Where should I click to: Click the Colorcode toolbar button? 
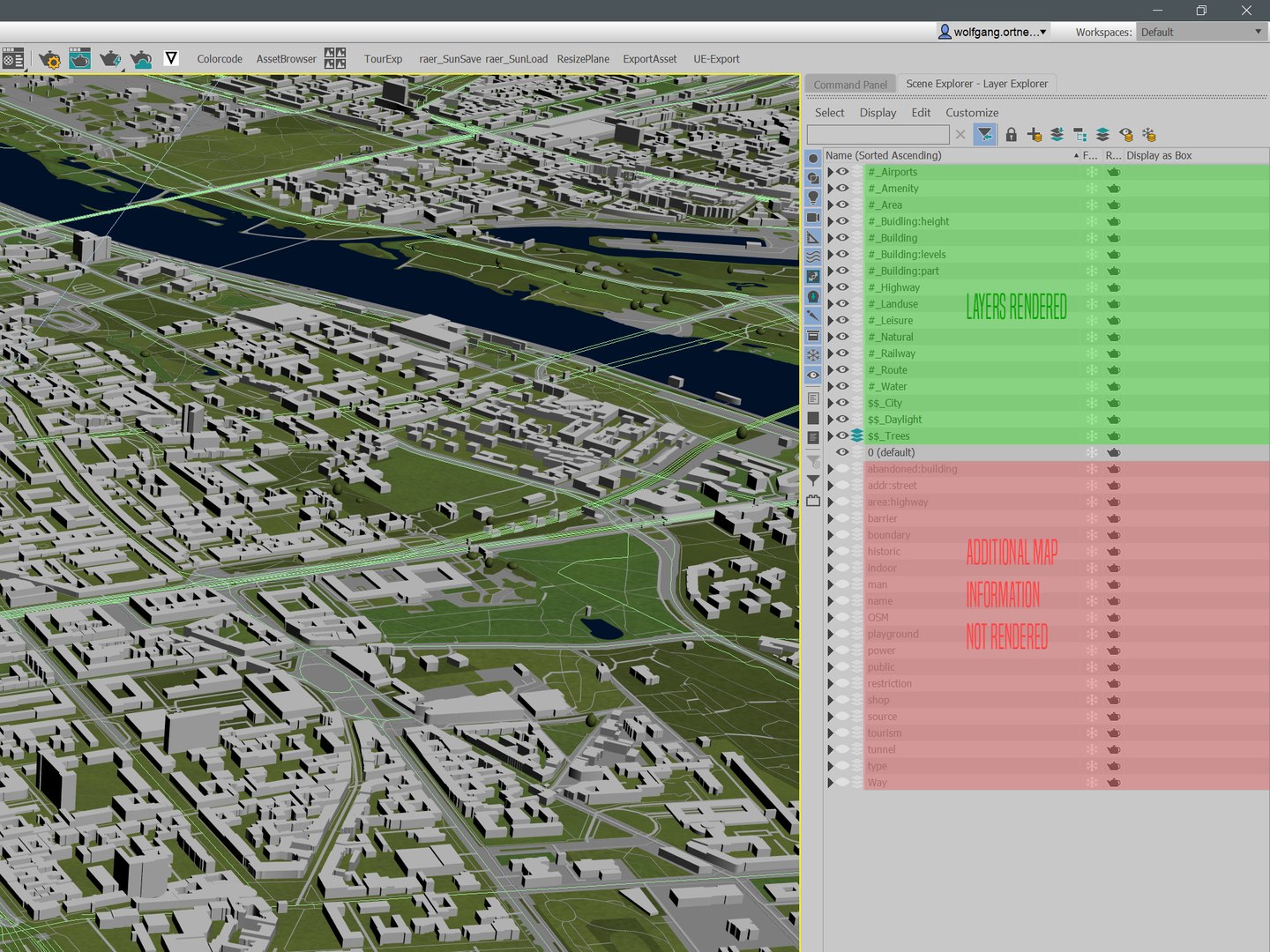click(x=220, y=59)
